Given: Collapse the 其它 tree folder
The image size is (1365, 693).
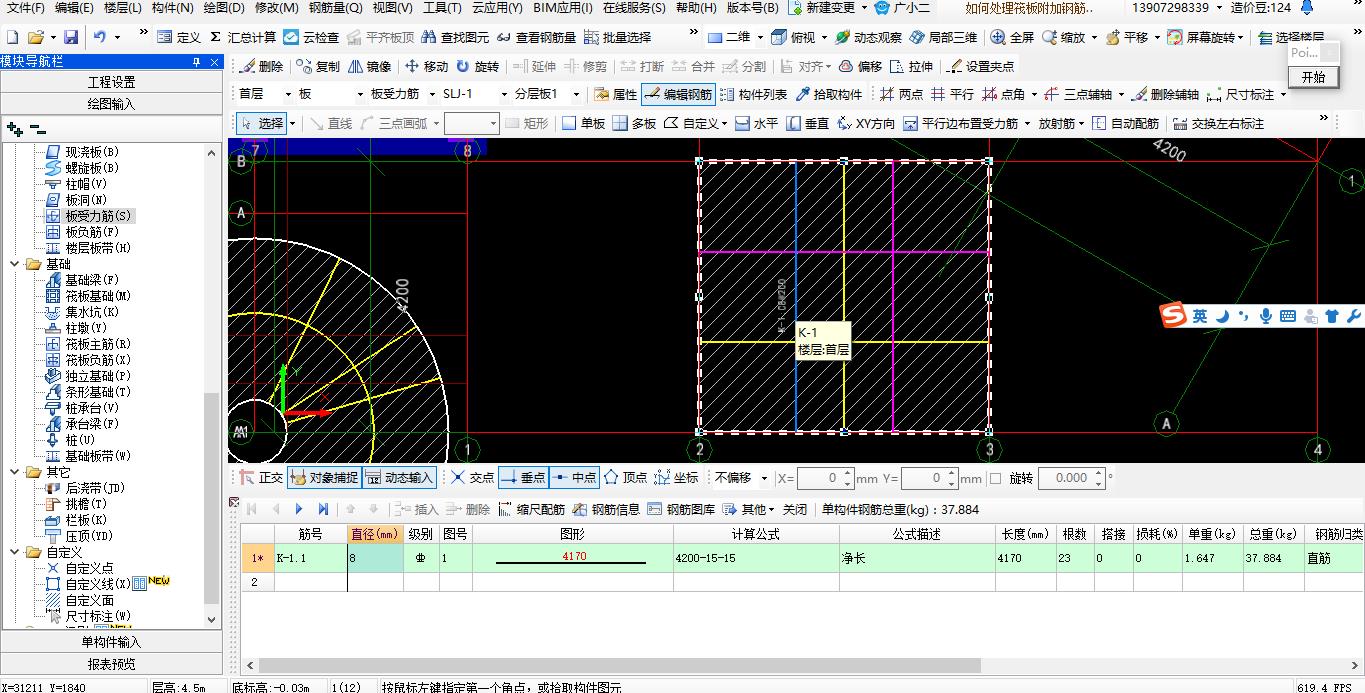Looking at the screenshot, I should click(x=16, y=472).
